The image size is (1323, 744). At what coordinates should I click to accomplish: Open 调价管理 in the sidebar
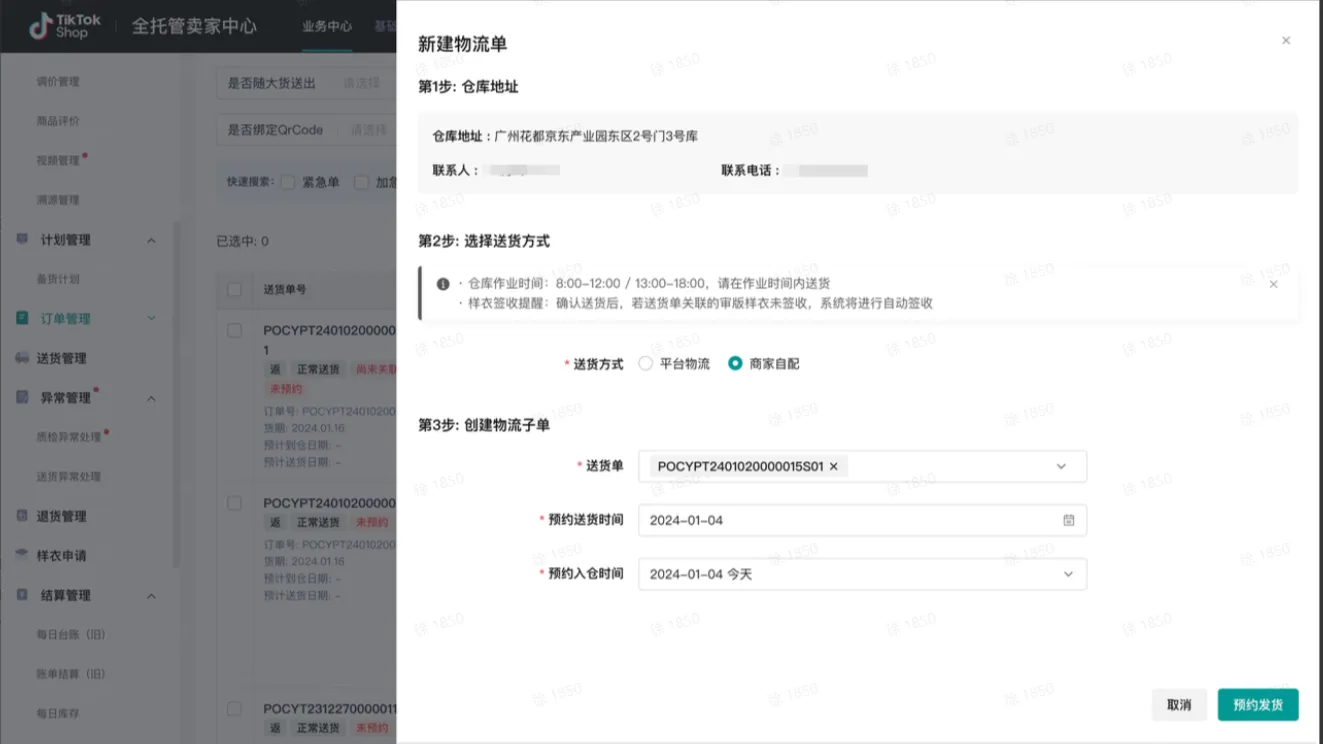tap(58, 81)
